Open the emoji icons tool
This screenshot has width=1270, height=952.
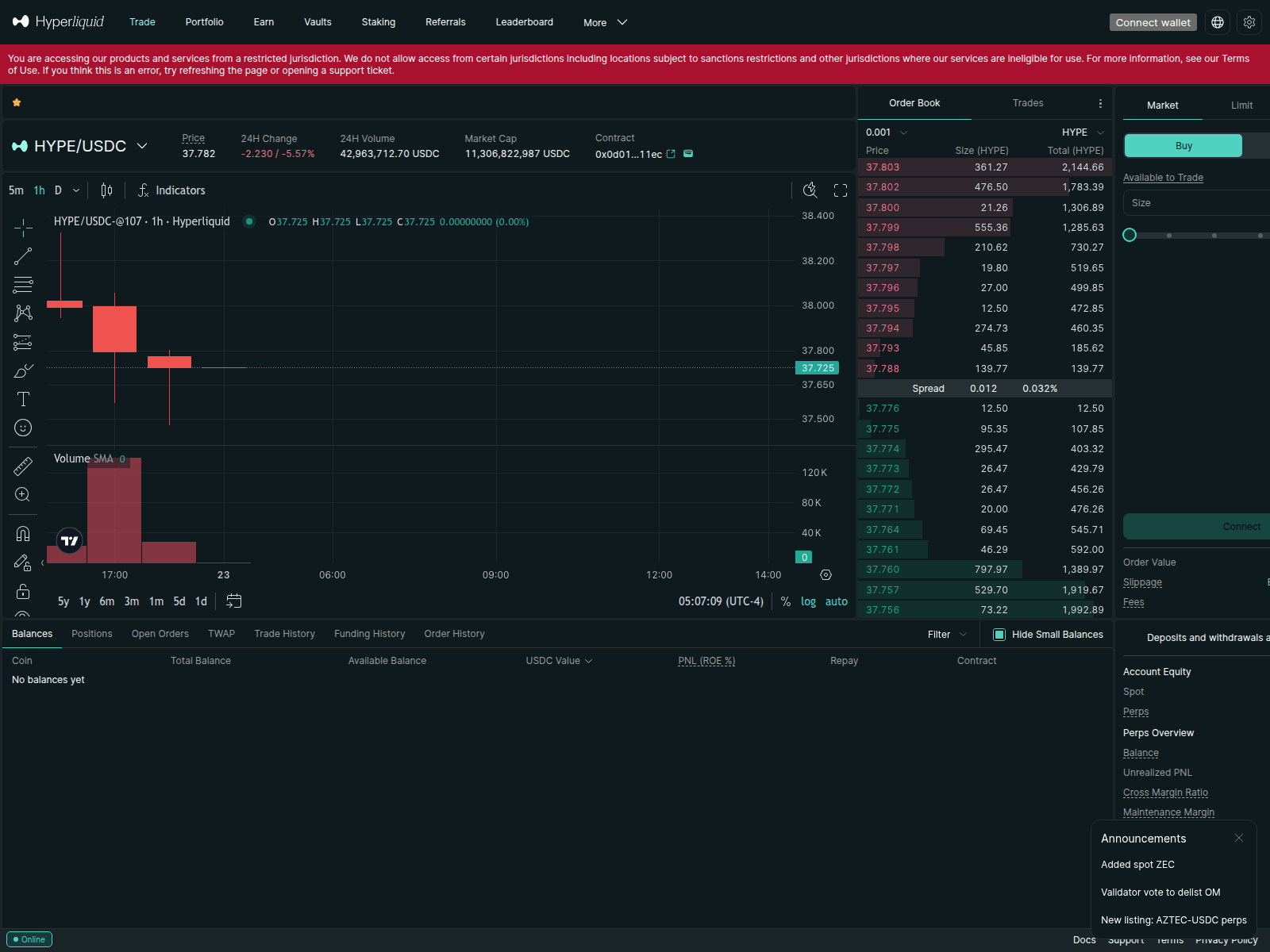tap(23, 428)
